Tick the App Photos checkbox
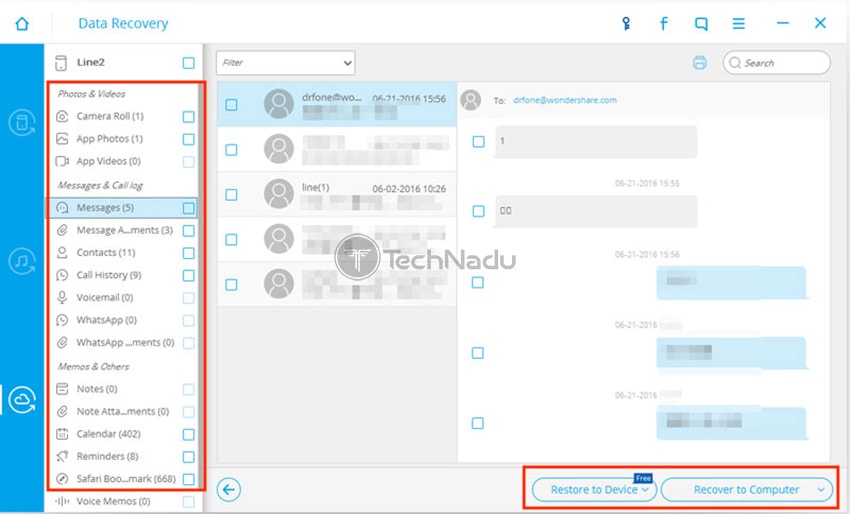Viewport: 850px width, 514px height. click(189, 139)
